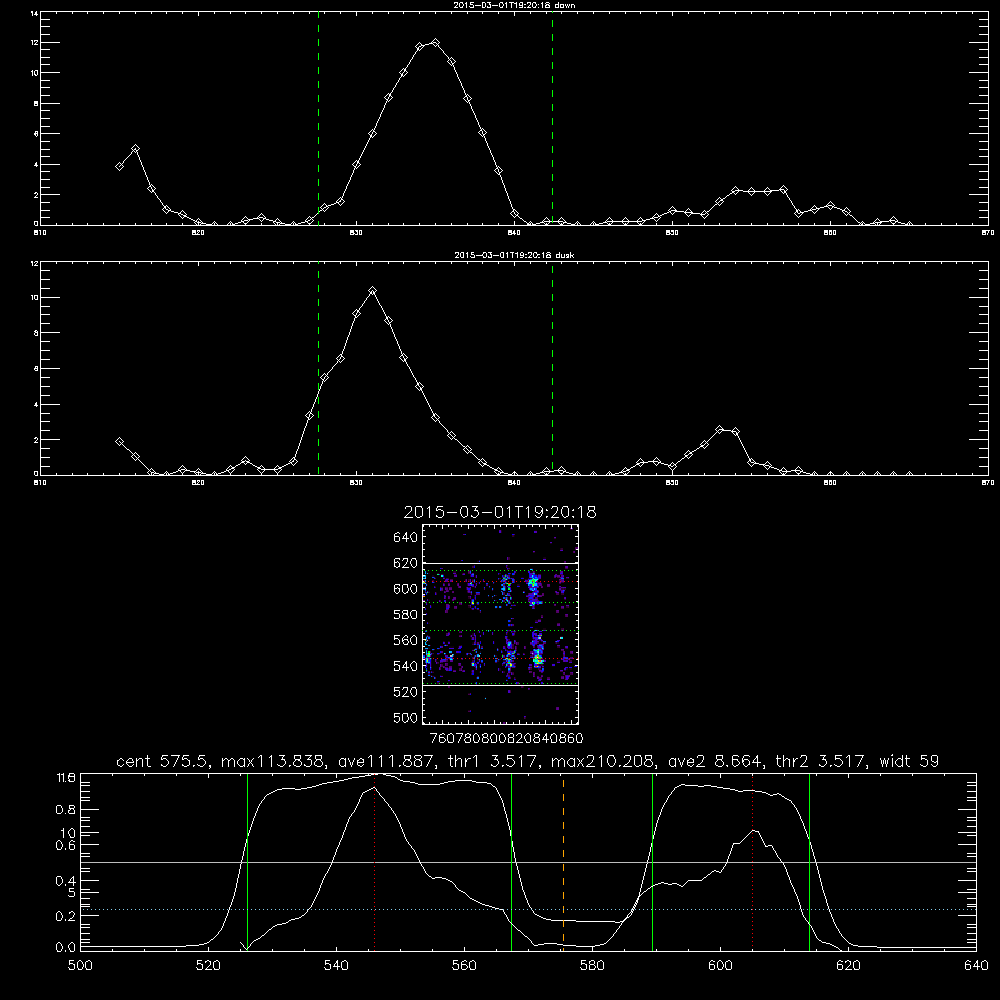This screenshot has width=1000, height=1000.
Task: Click x-axis label '580' of the bottom plot
Action: pos(592,966)
